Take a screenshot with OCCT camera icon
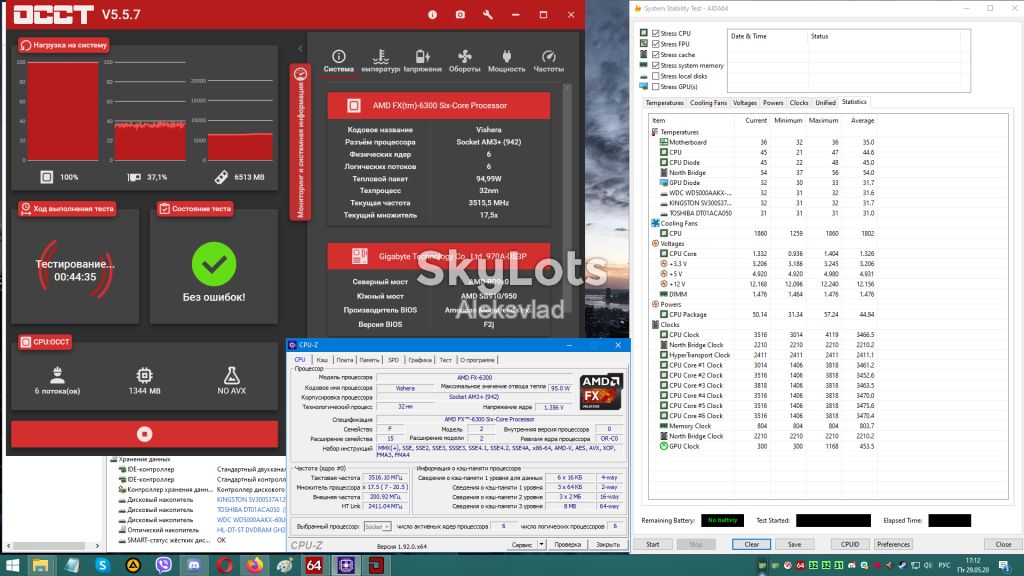 [x=460, y=14]
